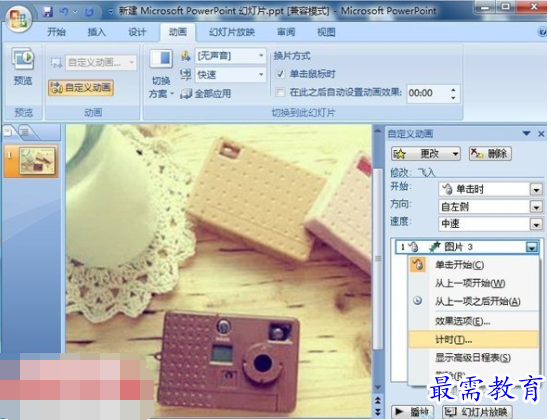Open the 插入 ribbon tab
Viewport: 551px width, 420px height.
tap(96, 32)
